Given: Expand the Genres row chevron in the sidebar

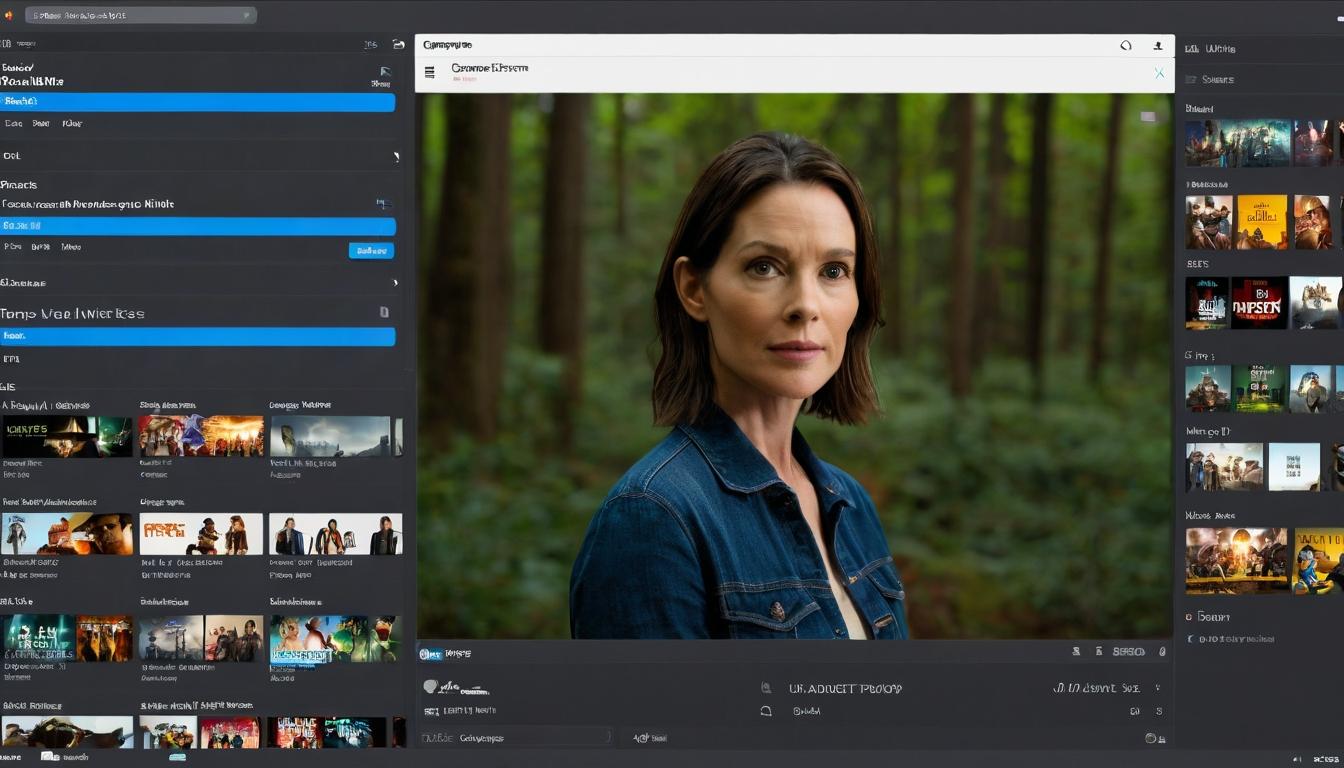Looking at the screenshot, I should click(x=394, y=283).
